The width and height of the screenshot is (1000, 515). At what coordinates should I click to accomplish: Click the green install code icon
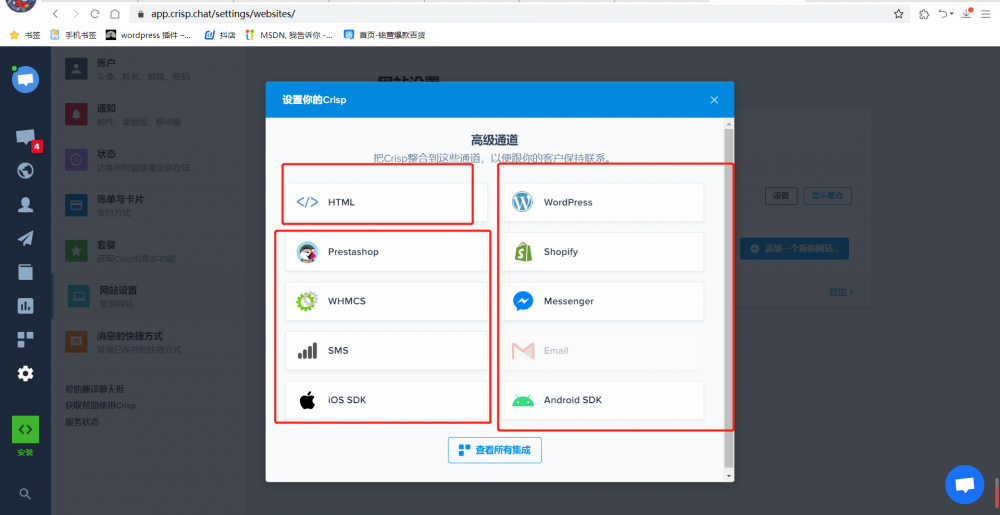pyautogui.click(x=25, y=429)
